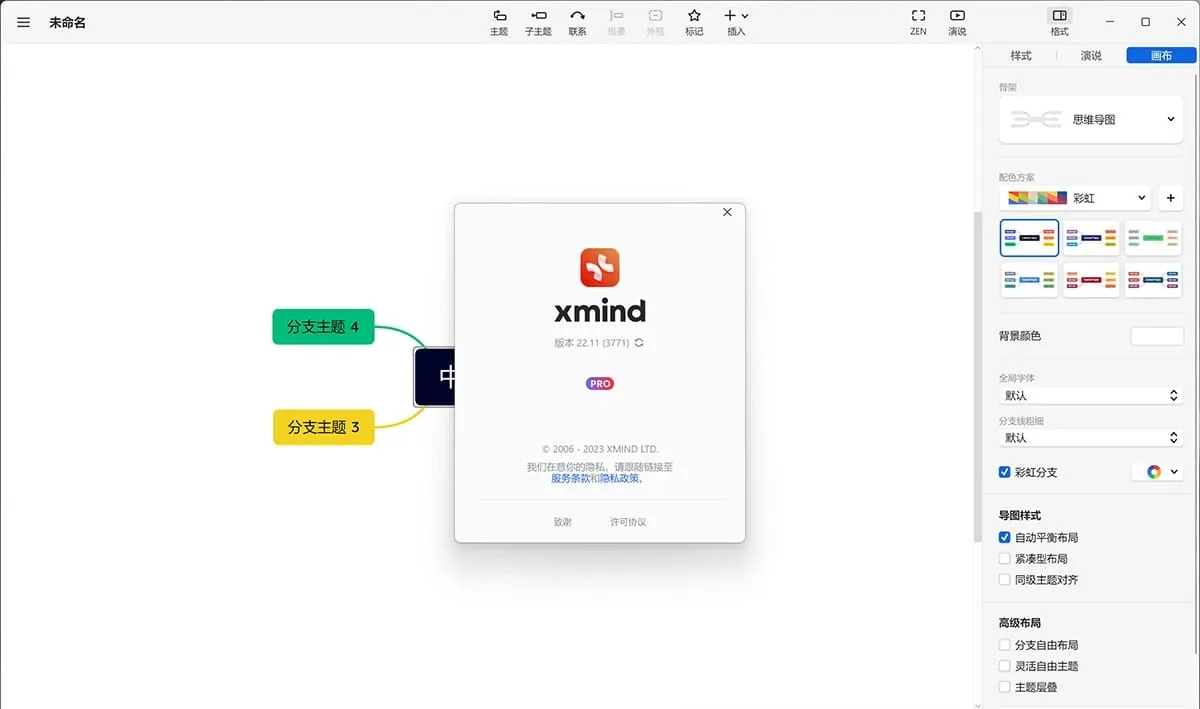Open the 插入 plus menu
The height and width of the screenshot is (709, 1200).
736,22
